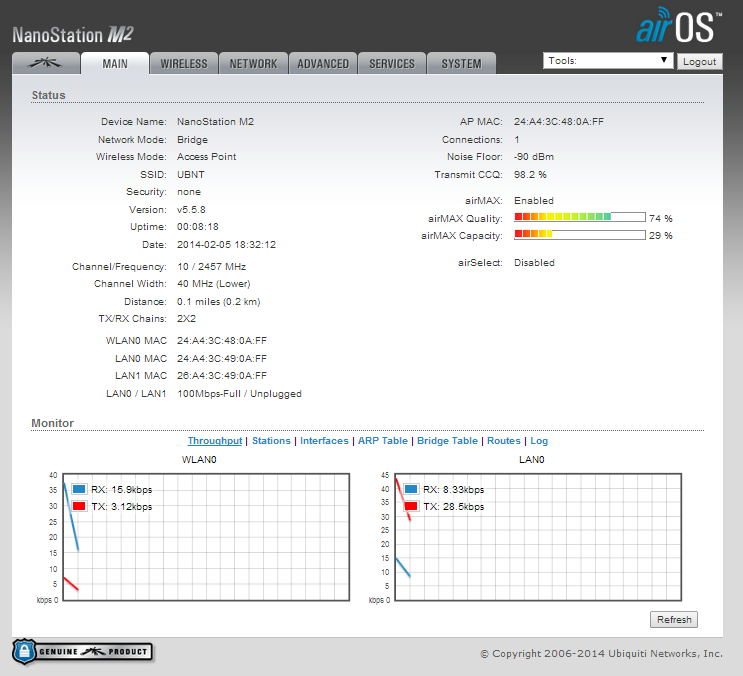Click the TX: 3.12kbps label
Image resolution: width=743 pixels, height=676 pixels.
tap(122, 506)
